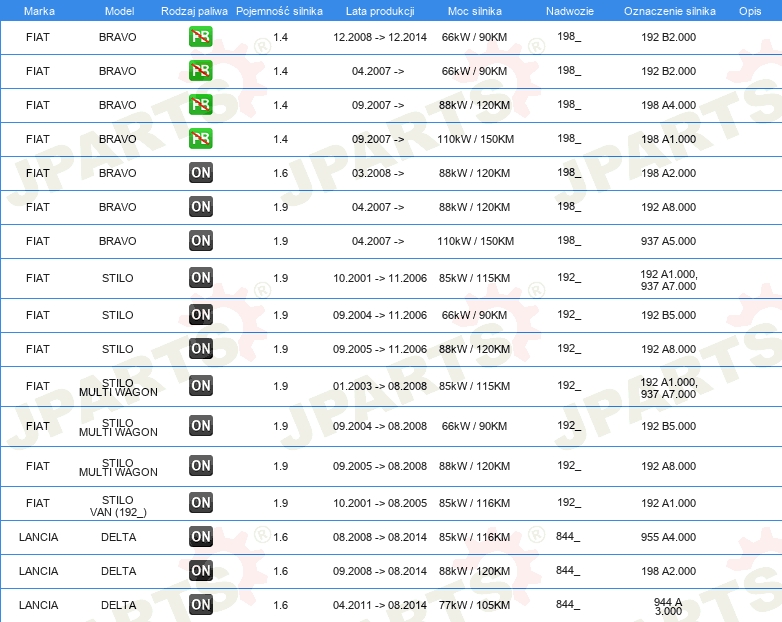Screen dimensions: 782x622
Task: Select the date range 10.2001 -> 11.2006
Action: [x=380, y=278]
